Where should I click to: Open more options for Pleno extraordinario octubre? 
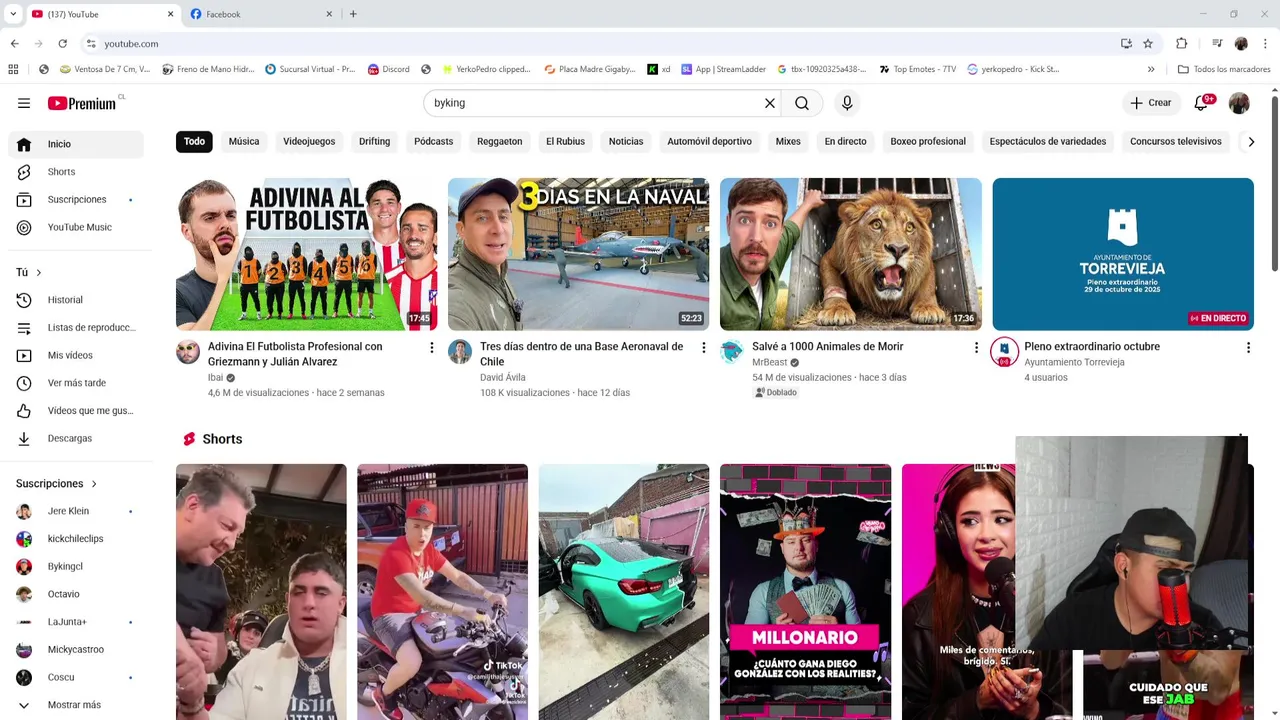pyautogui.click(x=1248, y=347)
